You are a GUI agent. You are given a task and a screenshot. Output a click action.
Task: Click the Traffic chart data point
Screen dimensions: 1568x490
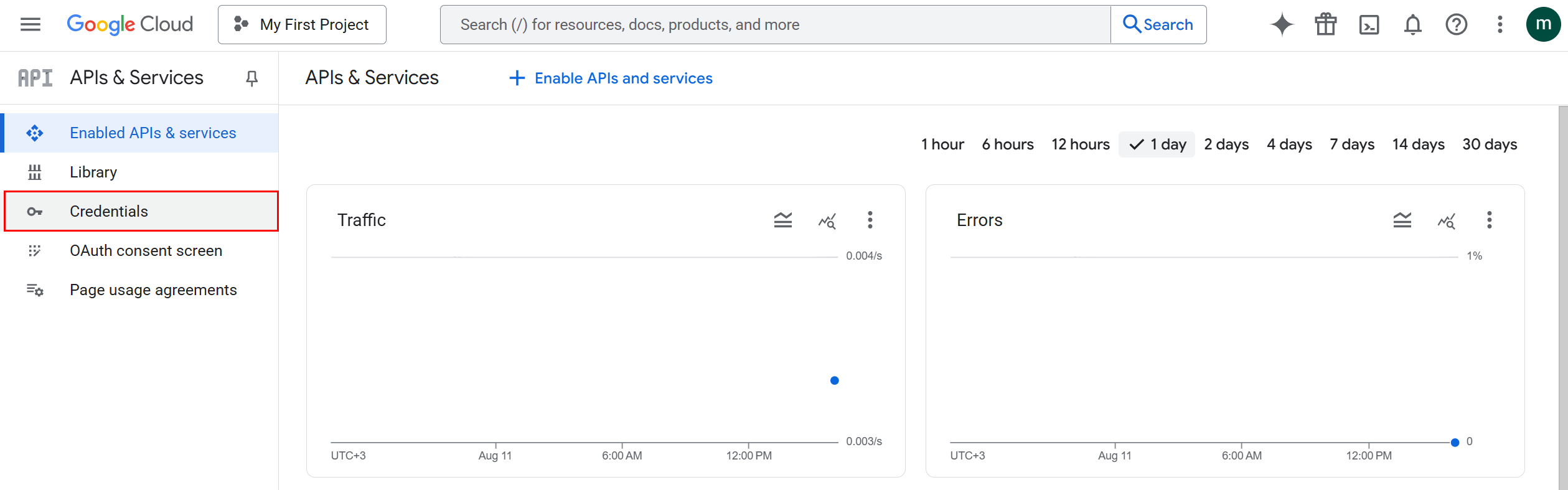(835, 380)
